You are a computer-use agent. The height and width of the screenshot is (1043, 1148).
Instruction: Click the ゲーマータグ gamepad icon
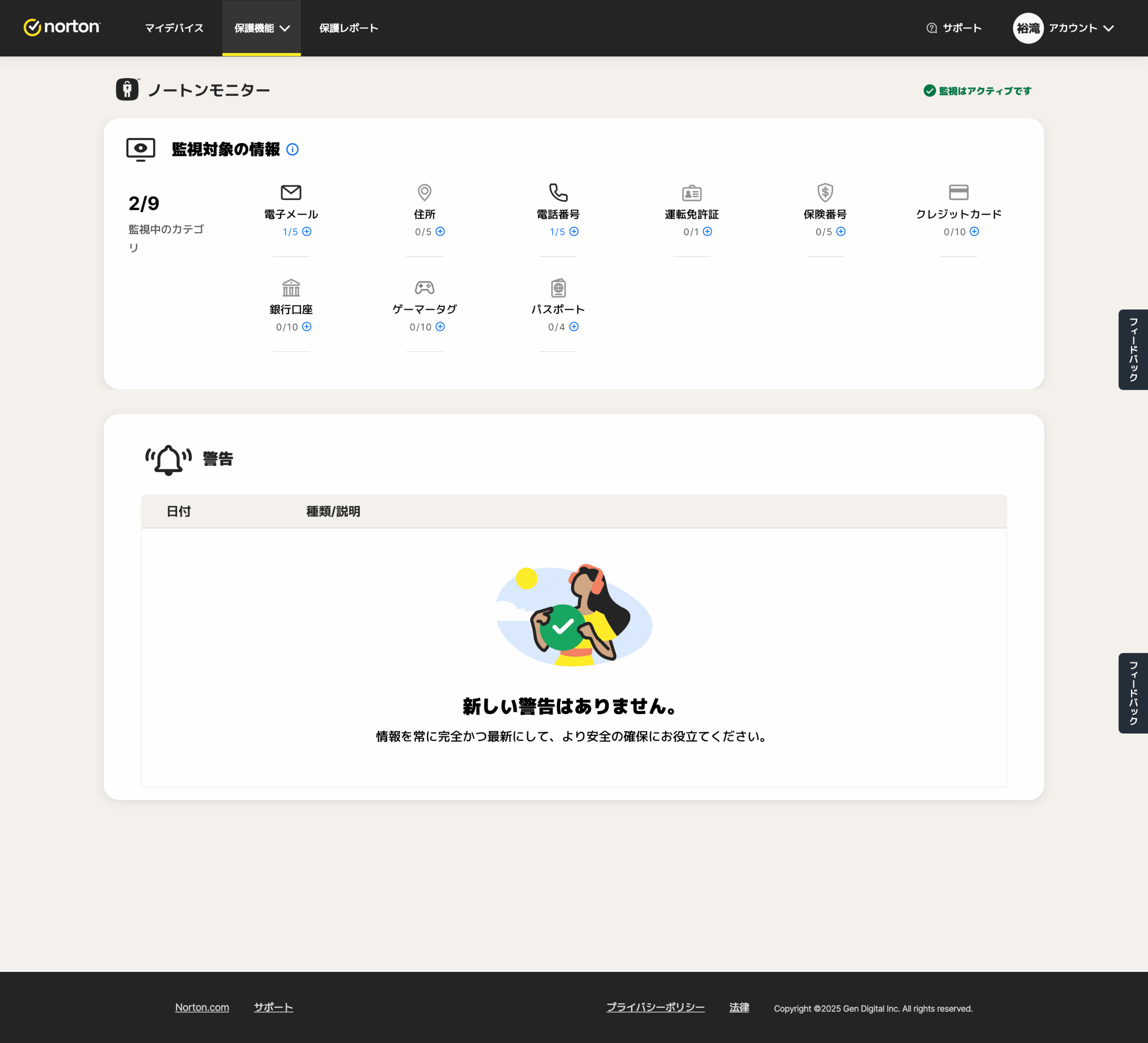point(424,288)
